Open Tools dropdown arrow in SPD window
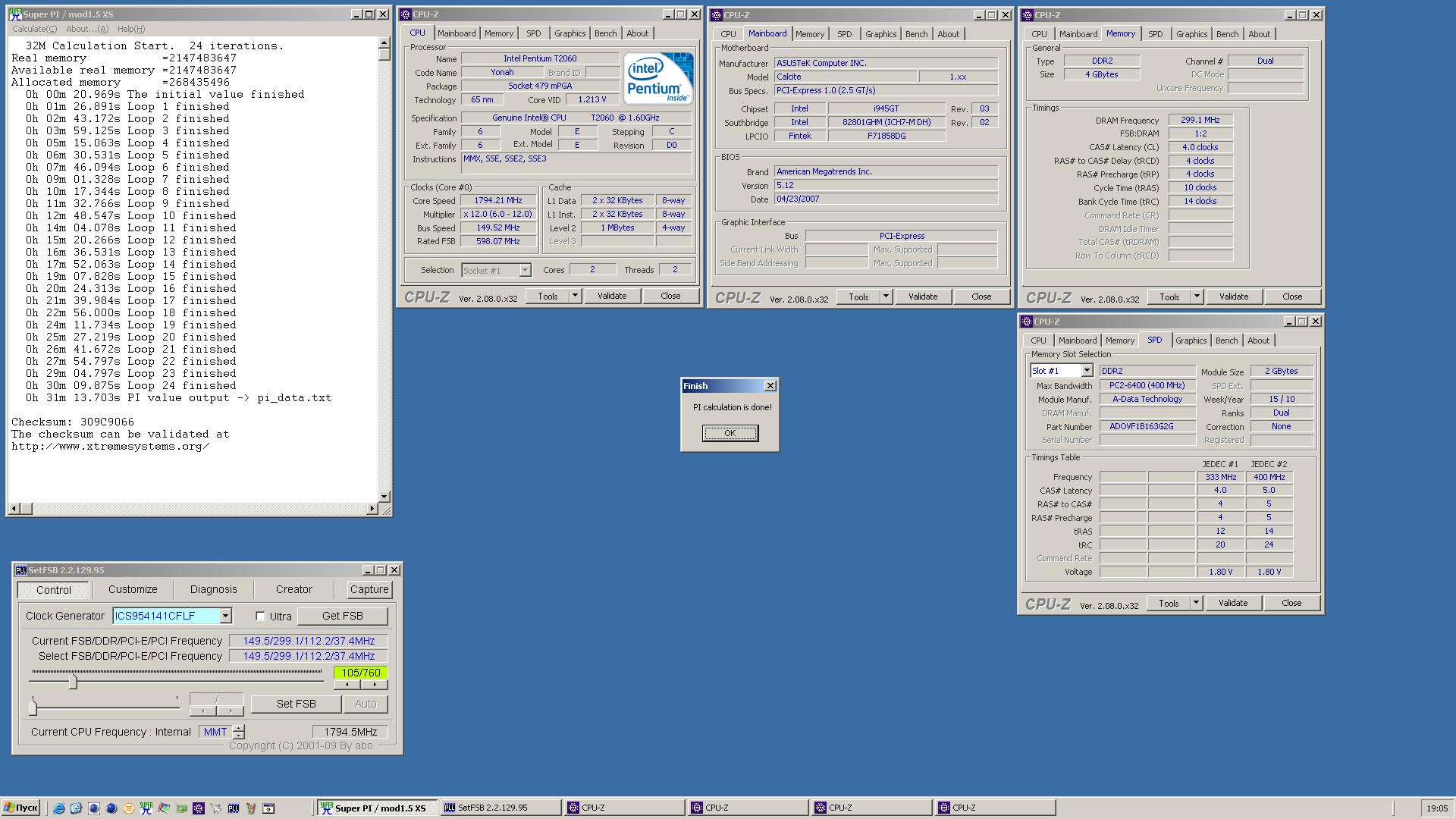 pyautogui.click(x=1197, y=603)
